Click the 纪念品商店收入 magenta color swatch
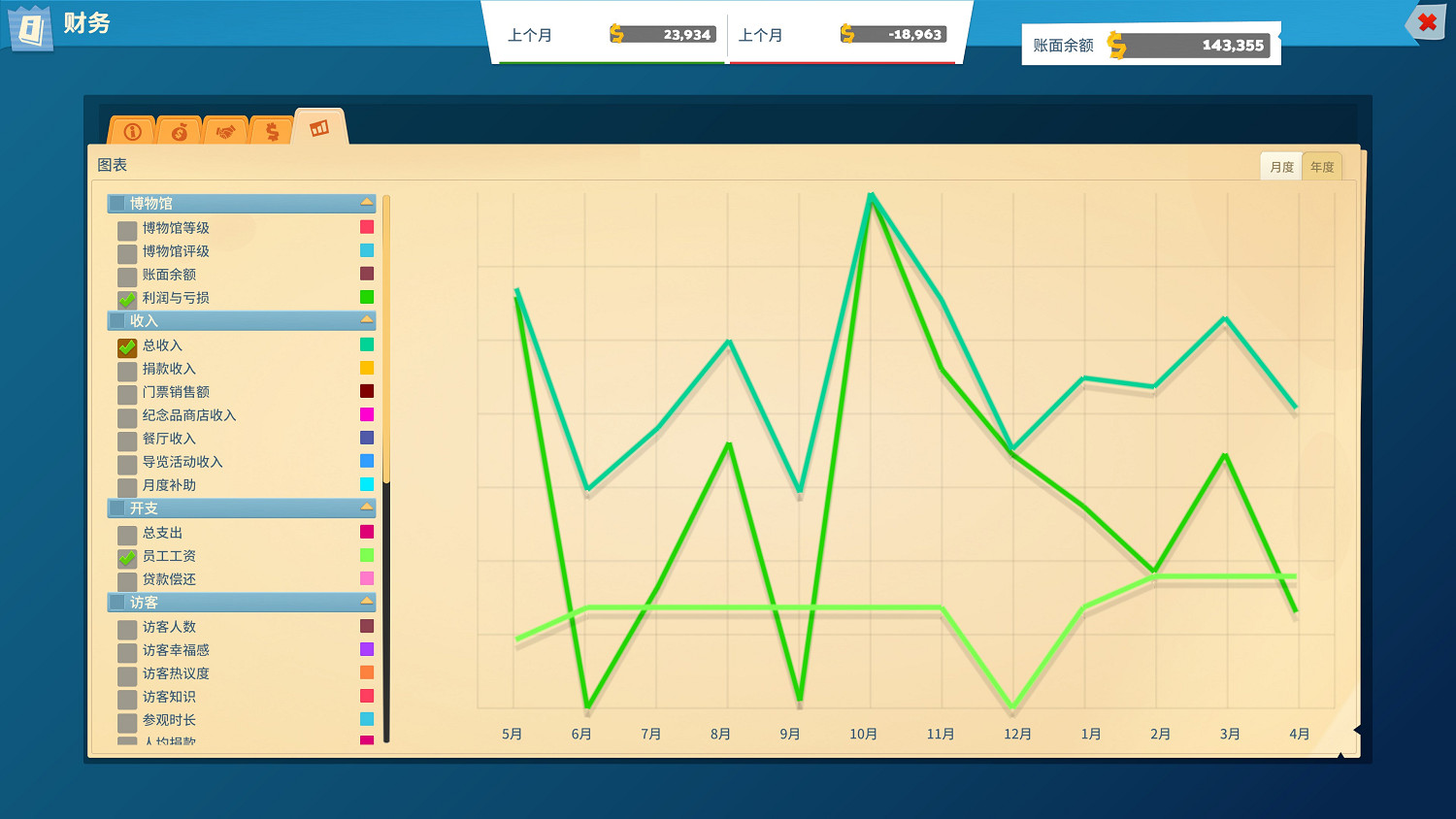Screen dimensions: 1456x819 click(x=367, y=415)
